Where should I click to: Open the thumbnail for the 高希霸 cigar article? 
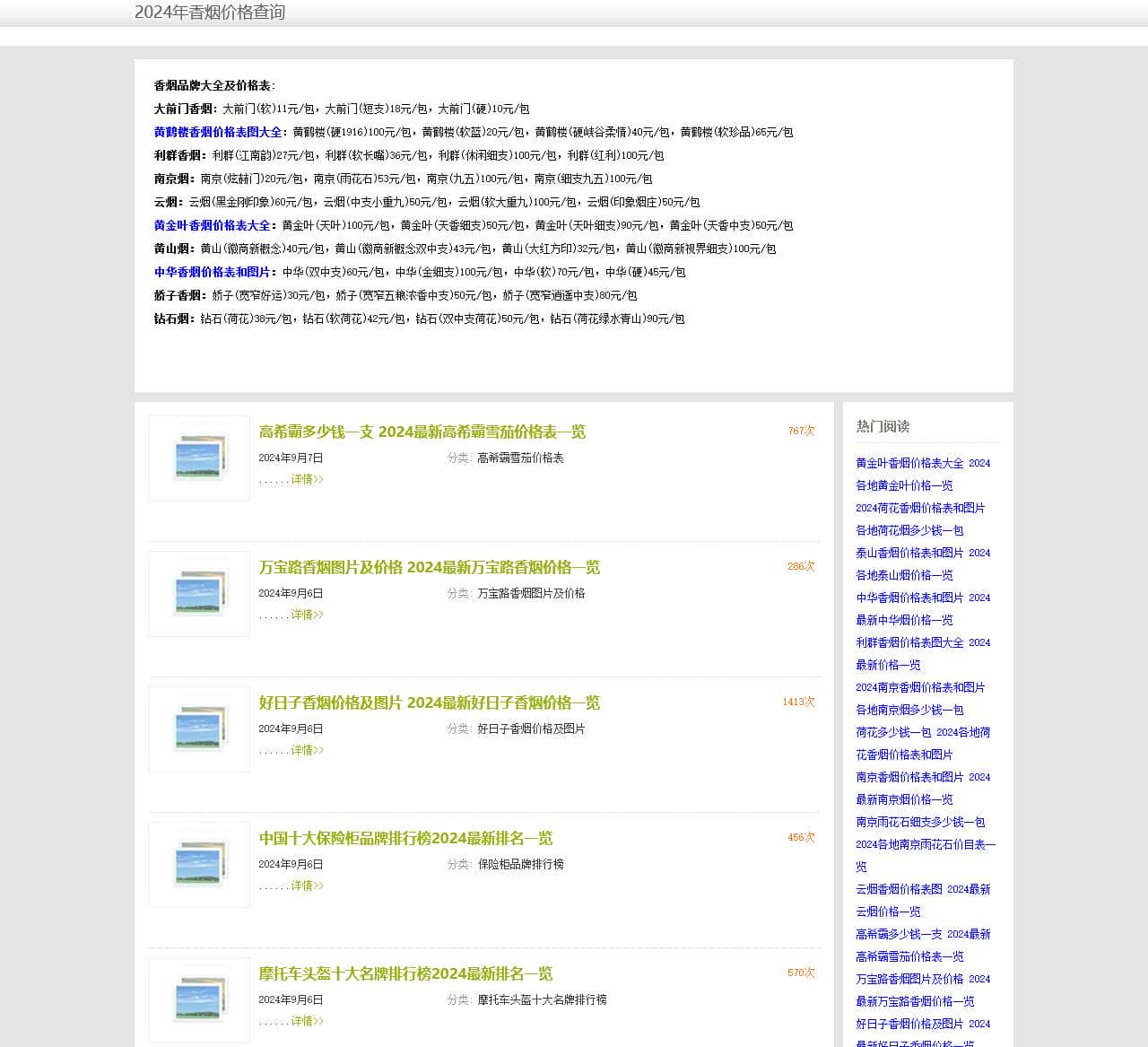(x=199, y=458)
